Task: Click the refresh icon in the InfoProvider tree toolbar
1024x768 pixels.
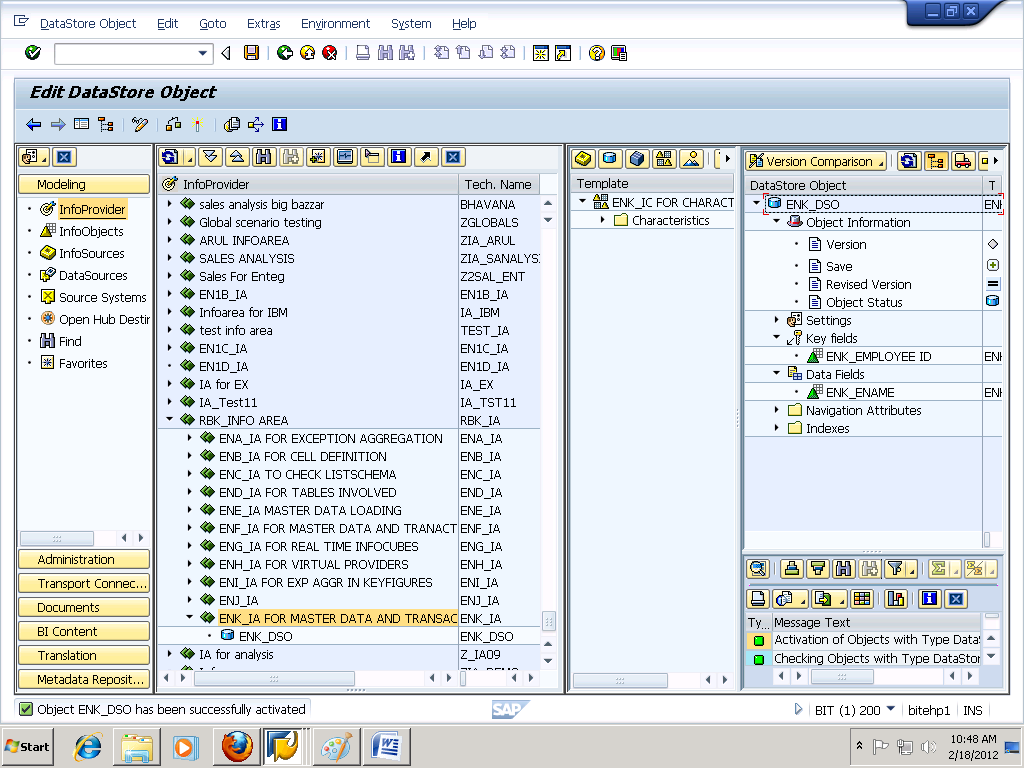Action: coord(170,157)
